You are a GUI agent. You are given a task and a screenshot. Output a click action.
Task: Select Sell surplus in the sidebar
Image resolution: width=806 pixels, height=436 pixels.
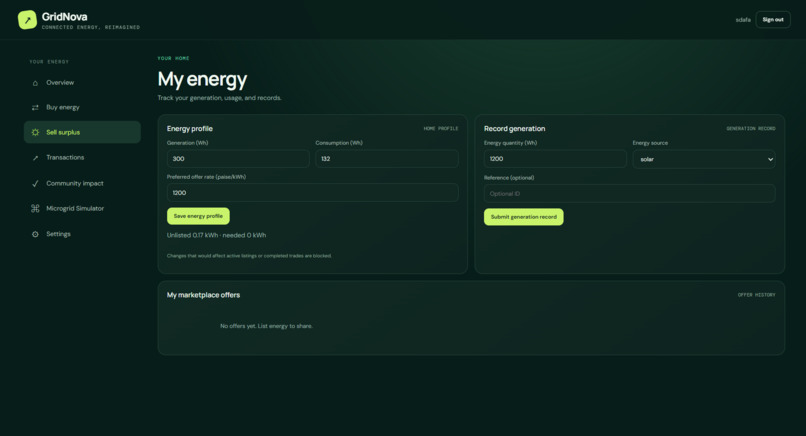point(82,132)
